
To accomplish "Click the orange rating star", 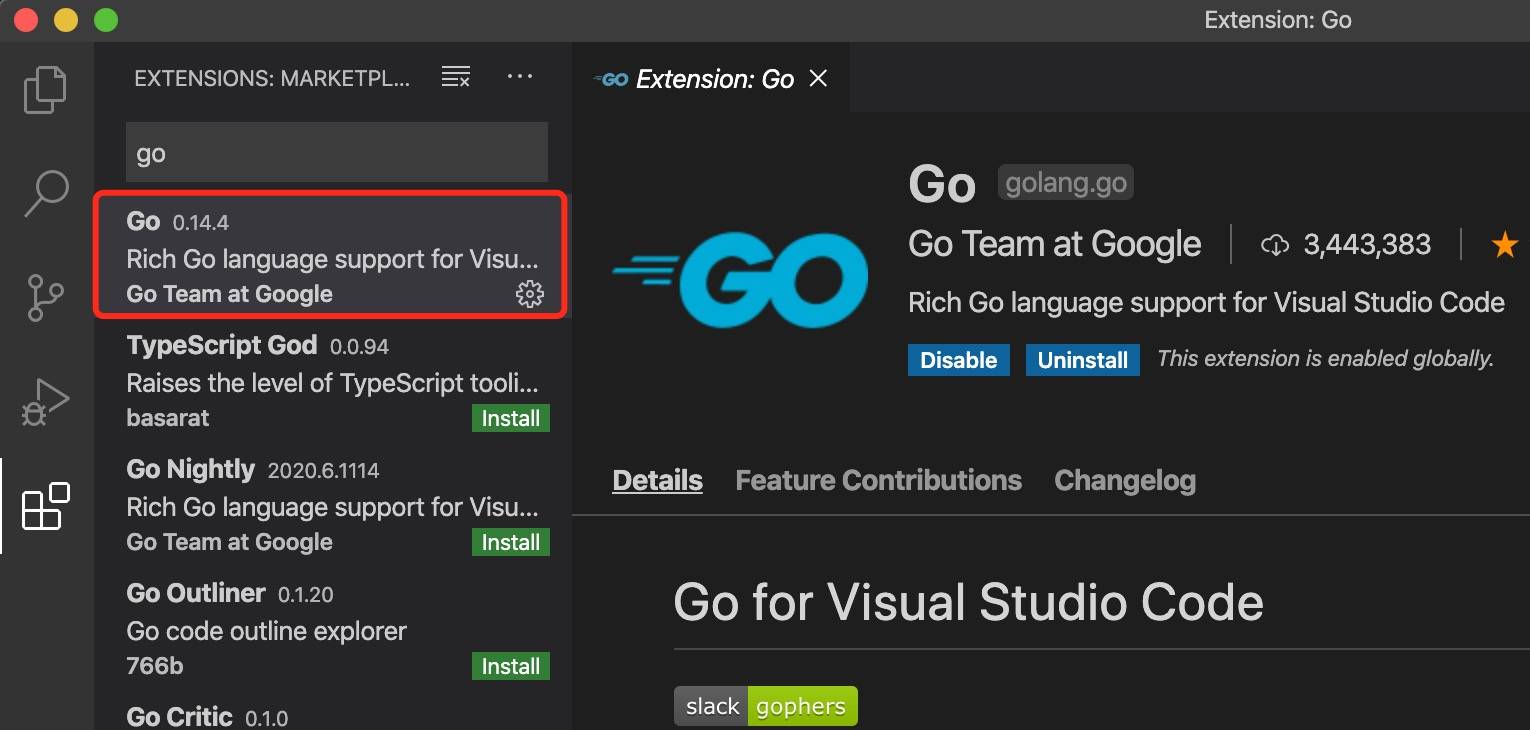I will click(x=1505, y=244).
